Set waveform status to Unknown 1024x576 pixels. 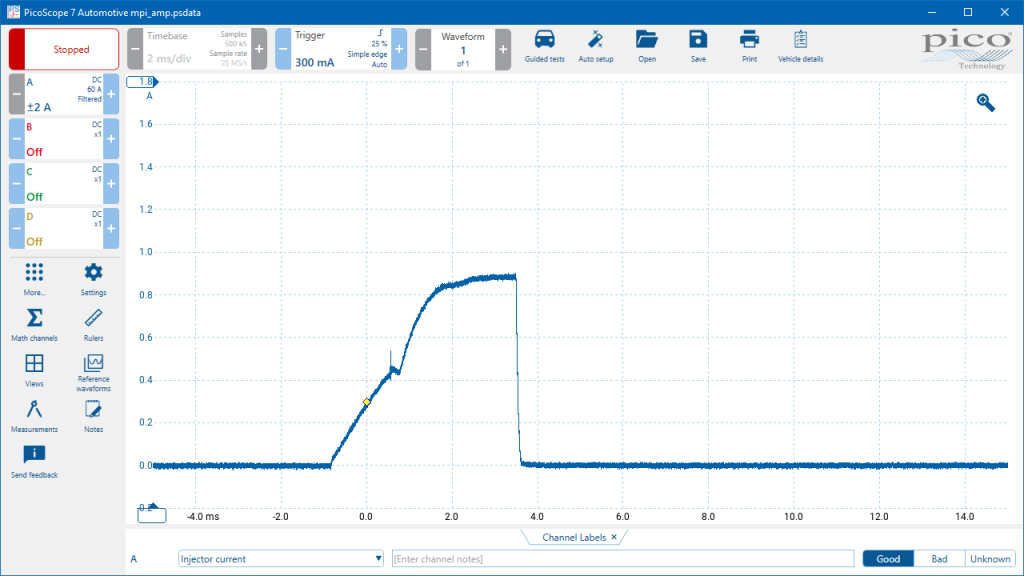[989, 559]
